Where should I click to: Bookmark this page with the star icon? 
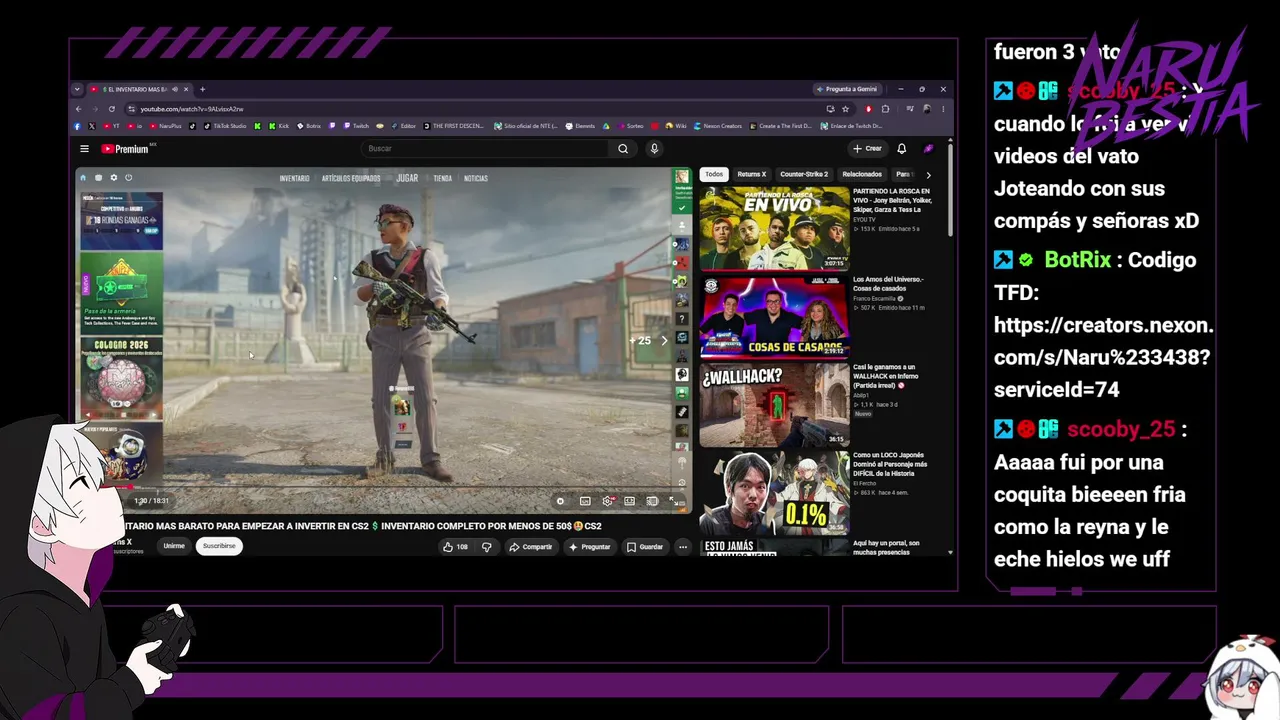click(x=846, y=109)
